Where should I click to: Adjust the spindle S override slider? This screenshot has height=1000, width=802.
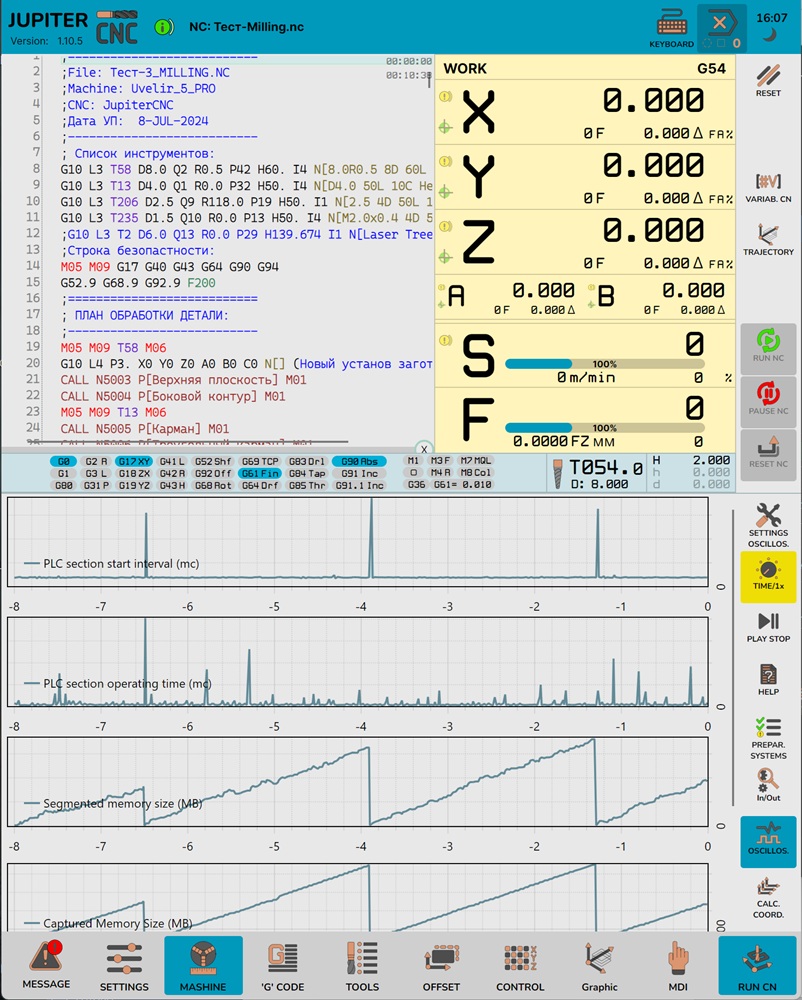[x=604, y=364]
